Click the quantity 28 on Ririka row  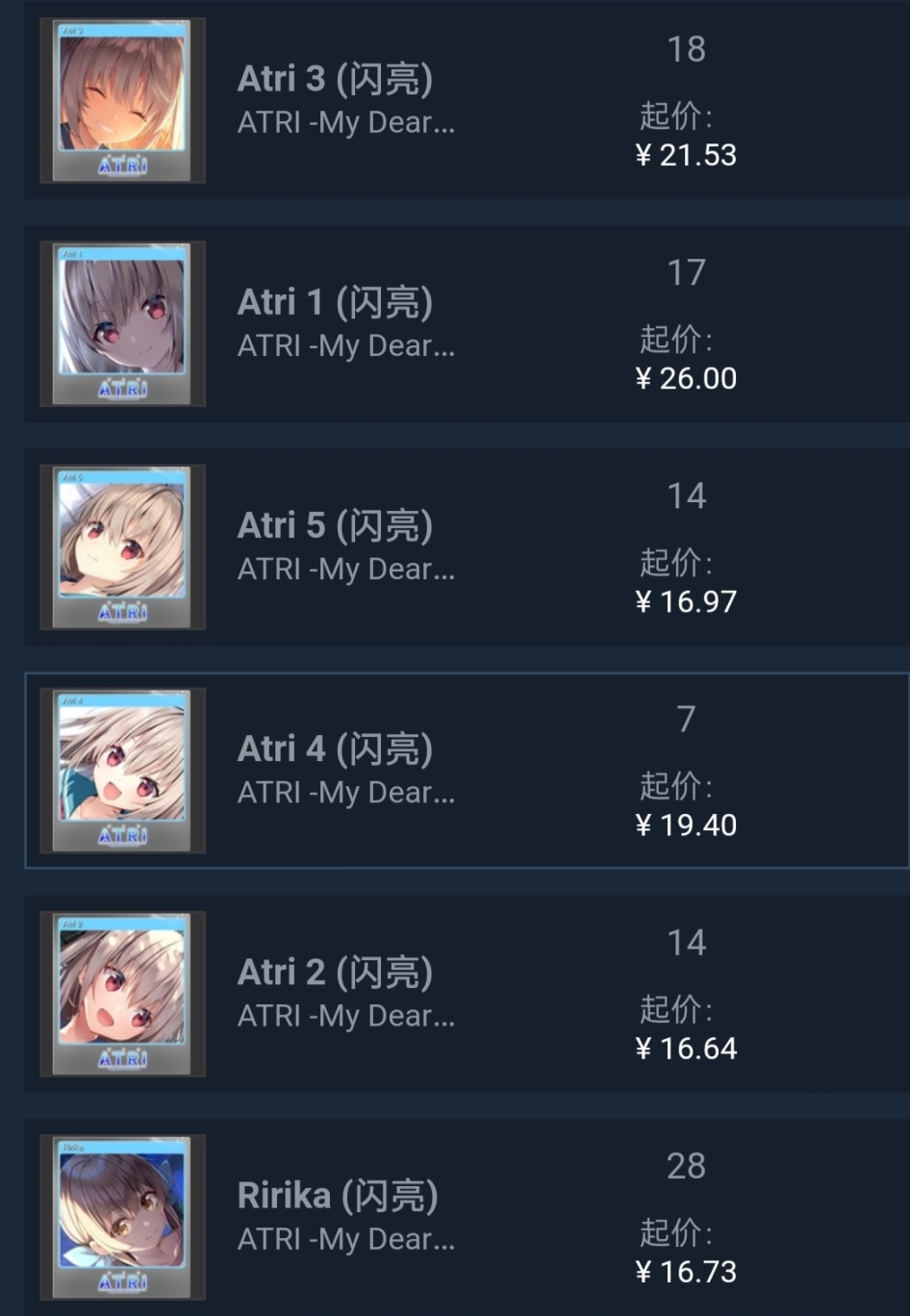coord(686,1166)
